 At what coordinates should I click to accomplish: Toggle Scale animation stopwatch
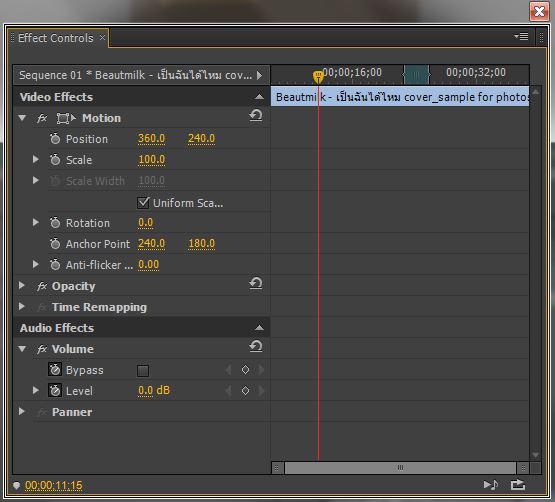click(x=55, y=160)
